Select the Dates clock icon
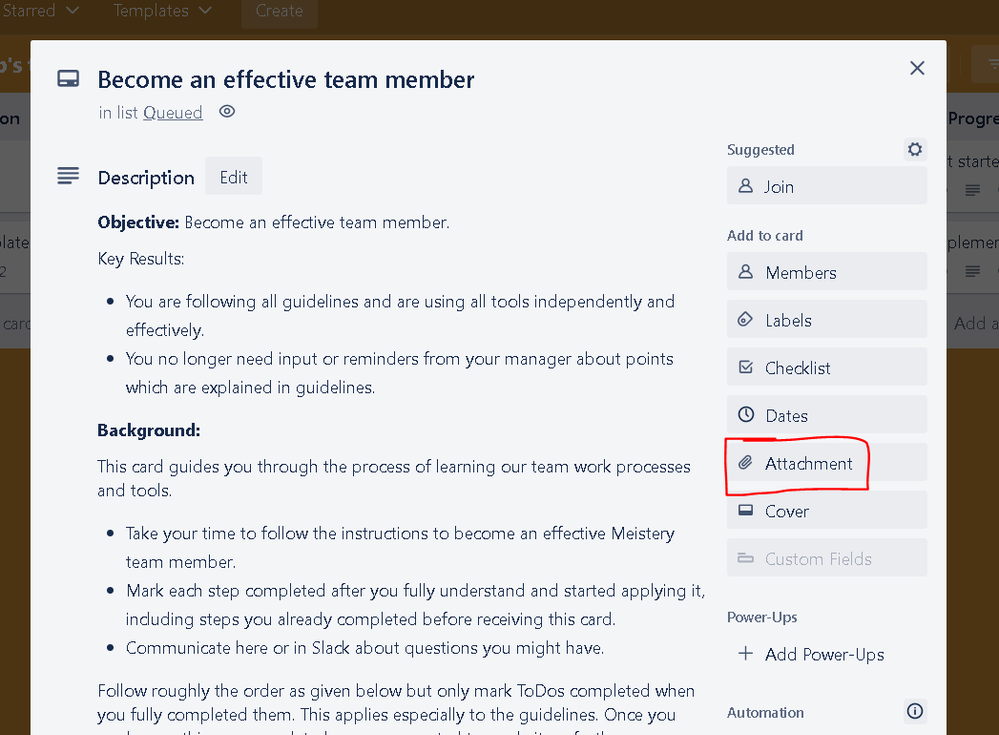Screen dimensions: 999x735 (x=745, y=414)
